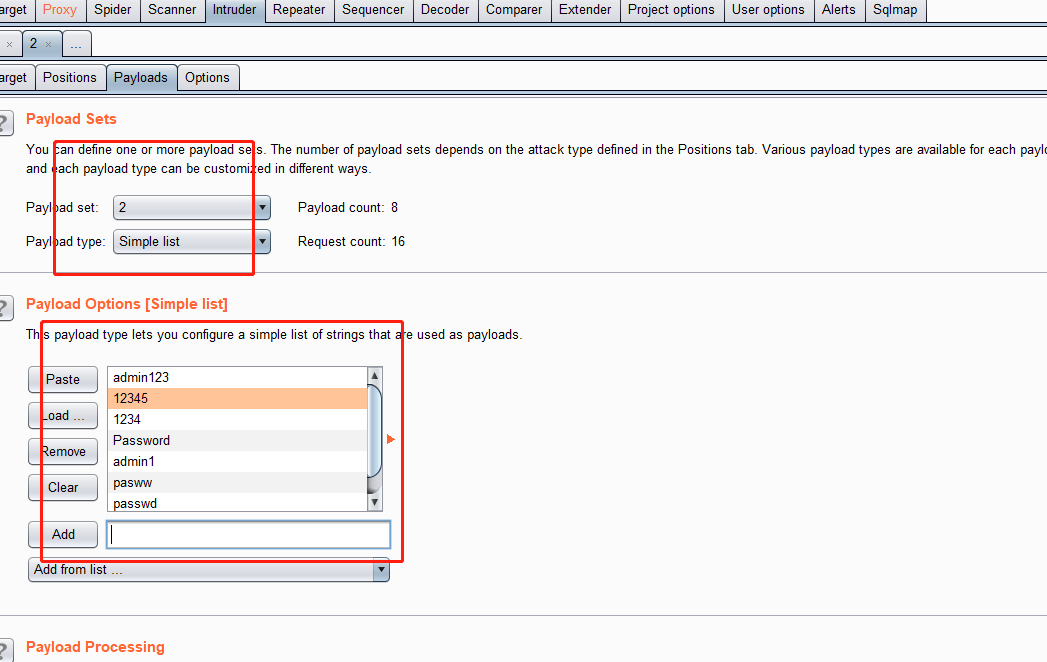Viewport: 1047px width, 662px height.
Task: Clear the payload list
Action: (x=63, y=488)
